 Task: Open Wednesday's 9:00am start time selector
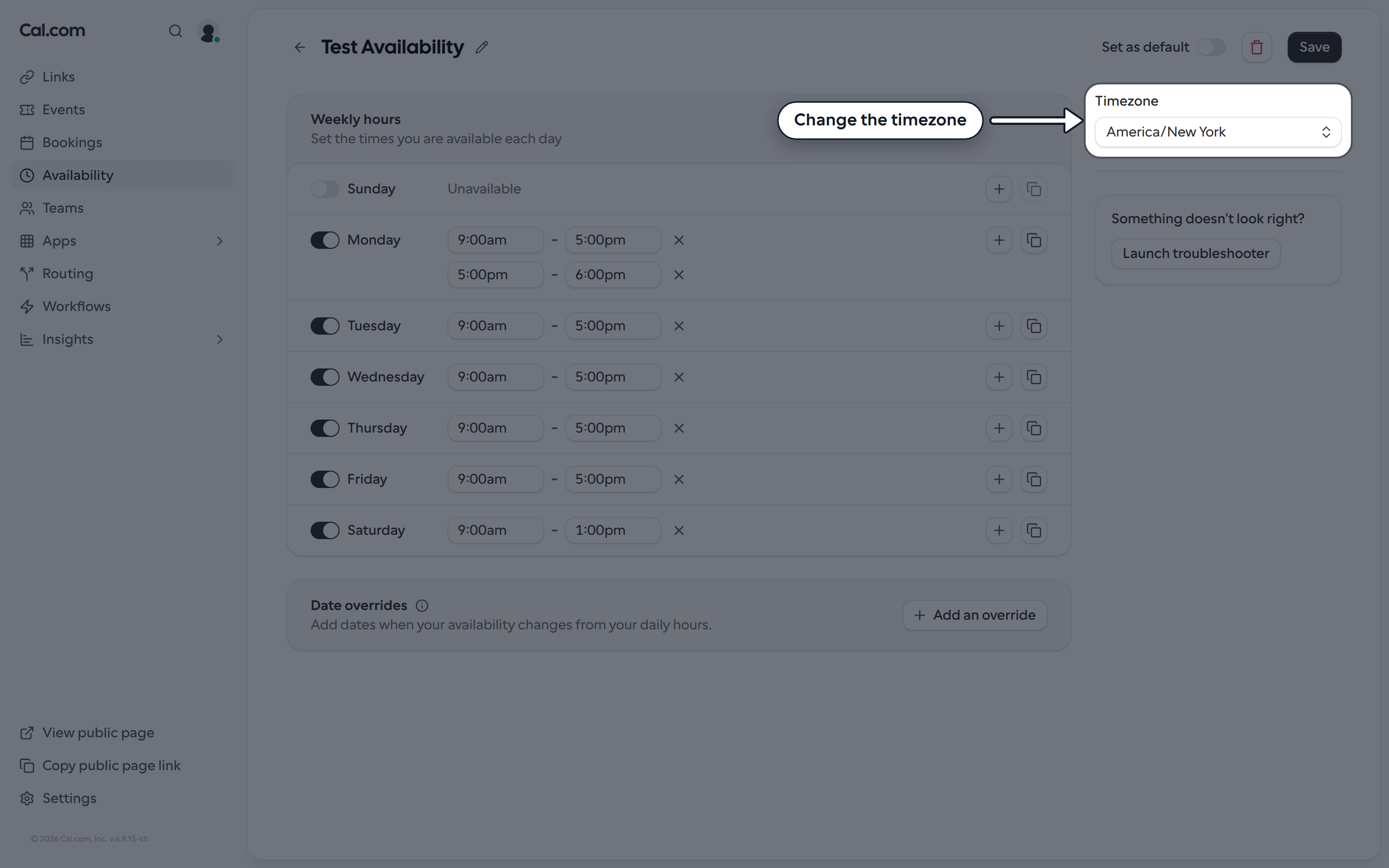pyautogui.click(x=495, y=377)
